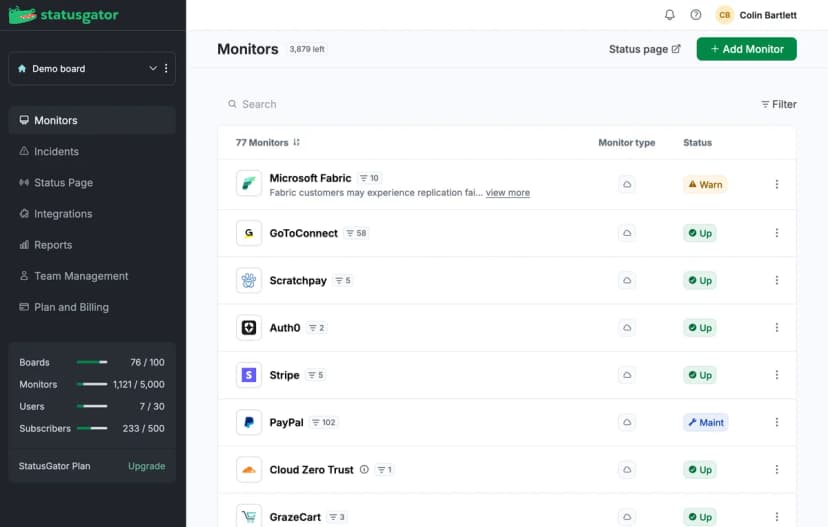
Task: Click the Colin Bartlett account name
Action: pos(768,15)
